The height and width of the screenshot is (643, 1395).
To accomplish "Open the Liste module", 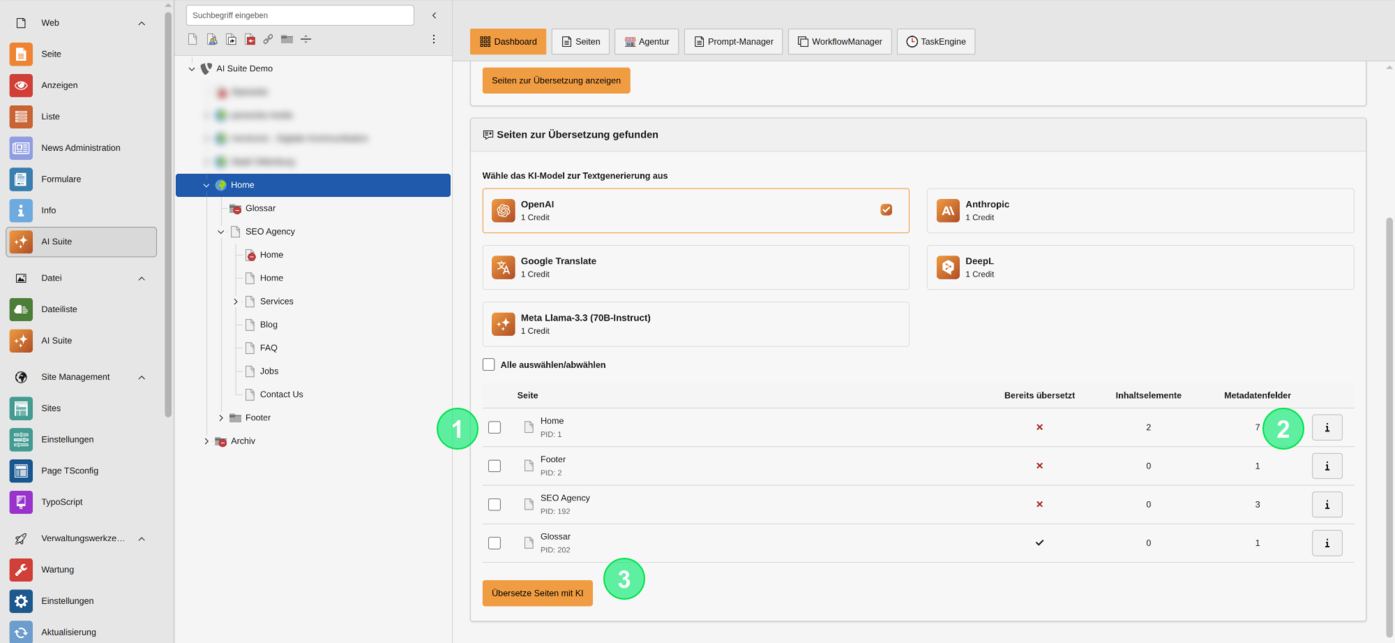I will coord(81,116).
